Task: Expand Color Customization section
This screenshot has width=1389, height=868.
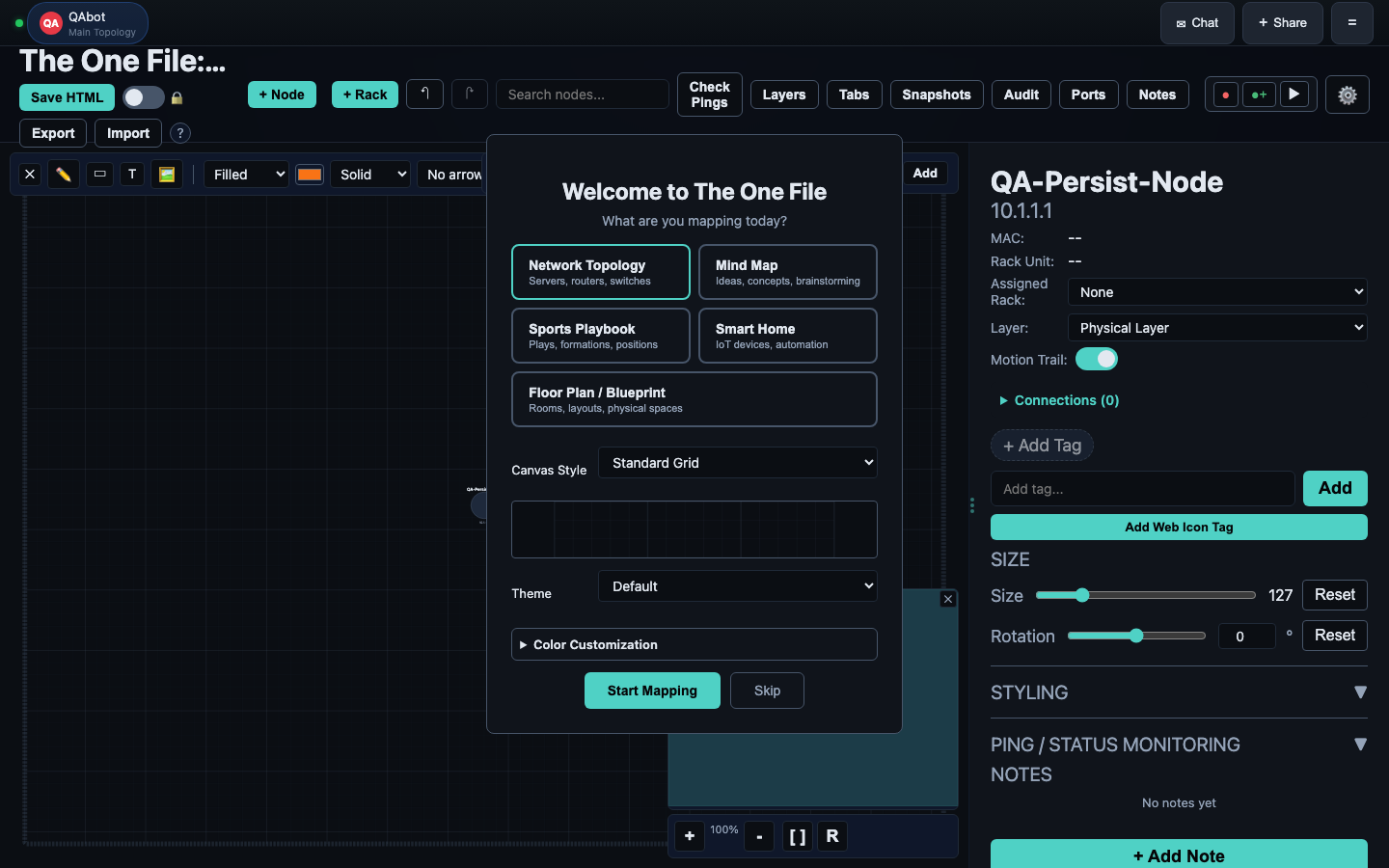Action: pos(694,644)
